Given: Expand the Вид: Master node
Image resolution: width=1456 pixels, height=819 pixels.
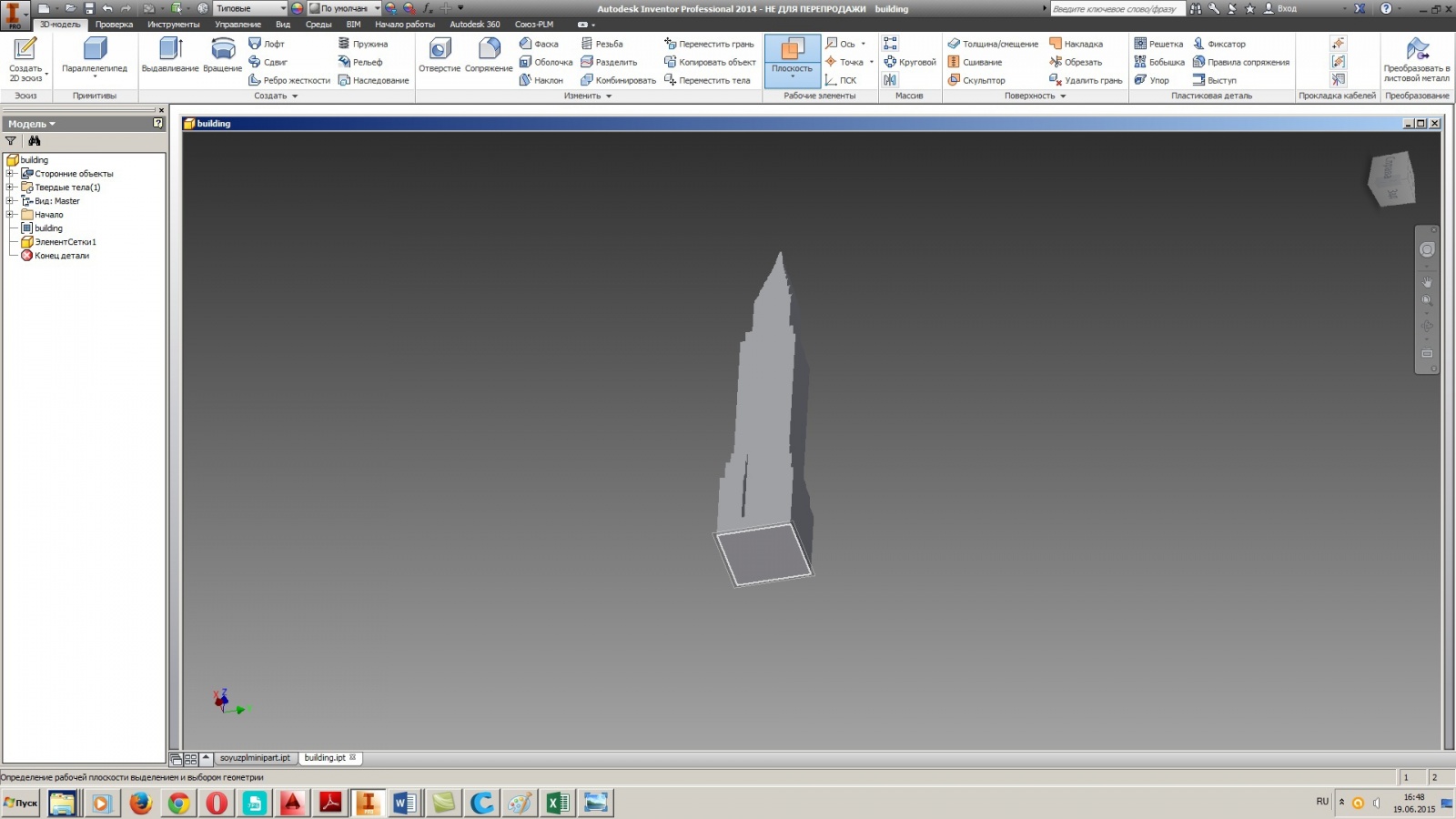Looking at the screenshot, I should (10, 201).
